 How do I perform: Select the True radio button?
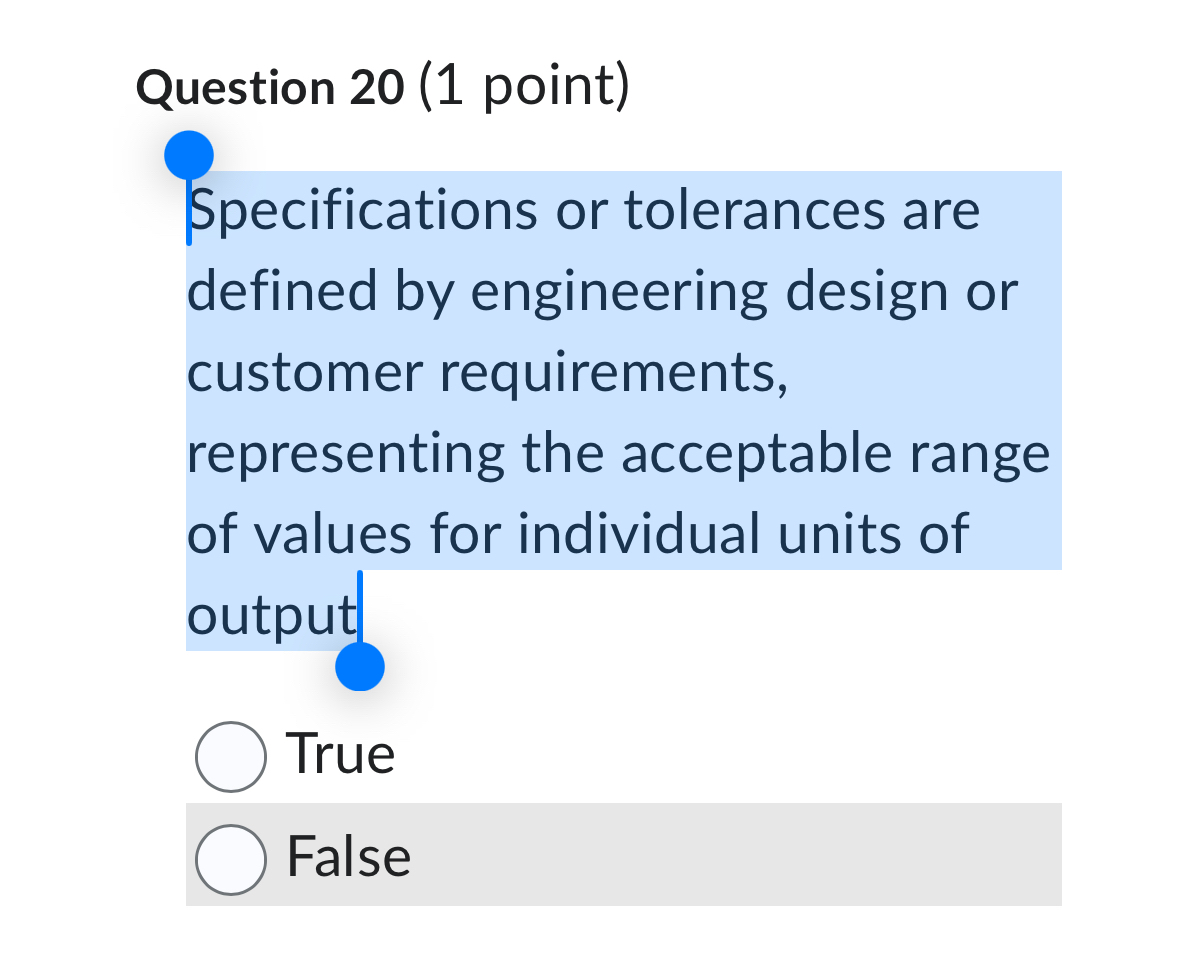pos(230,757)
